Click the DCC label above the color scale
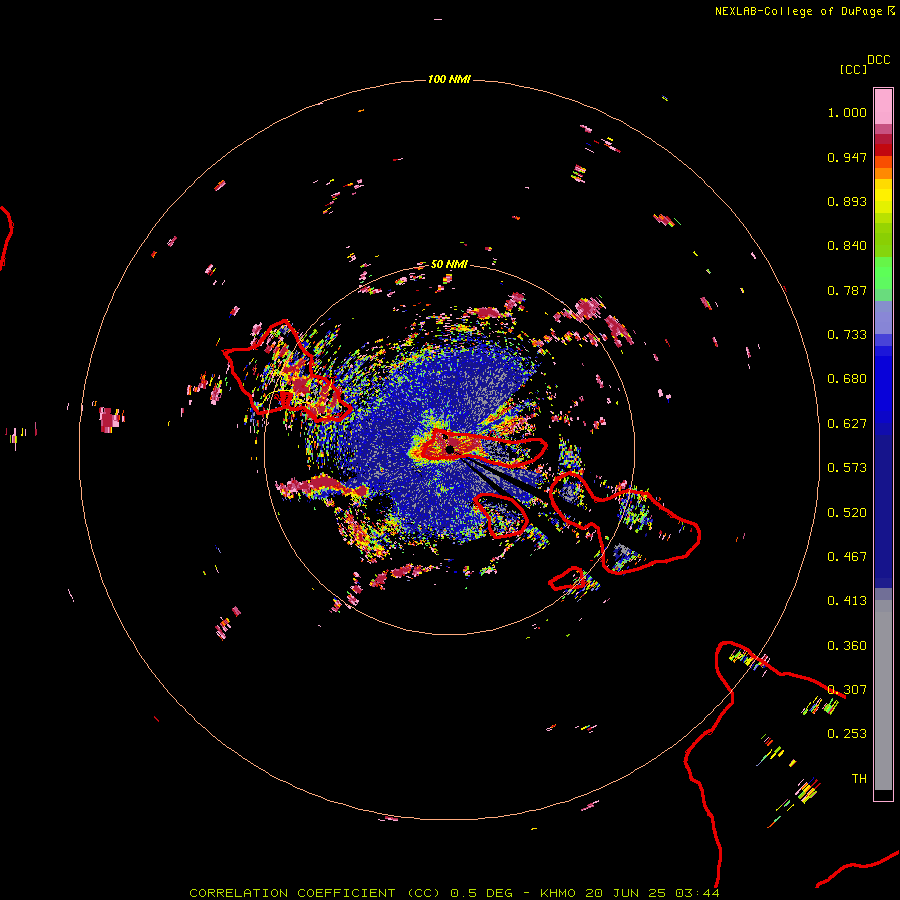Image resolution: width=900 pixels, height=900 pixels. 878,60
